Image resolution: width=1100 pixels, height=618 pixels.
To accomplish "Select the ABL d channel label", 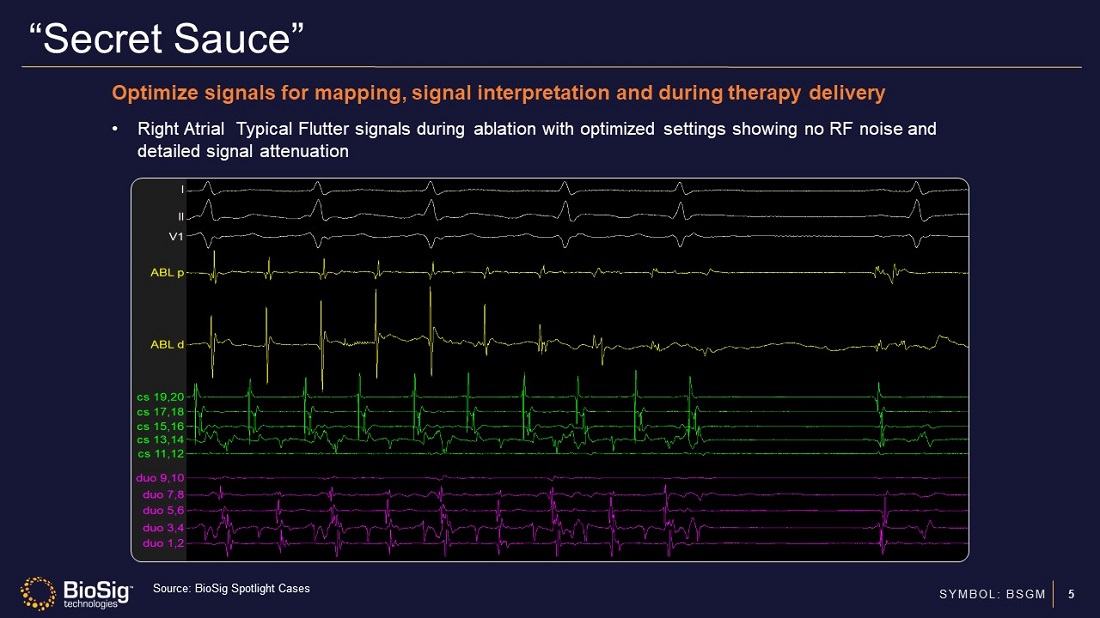I will [x=166, y=344].
